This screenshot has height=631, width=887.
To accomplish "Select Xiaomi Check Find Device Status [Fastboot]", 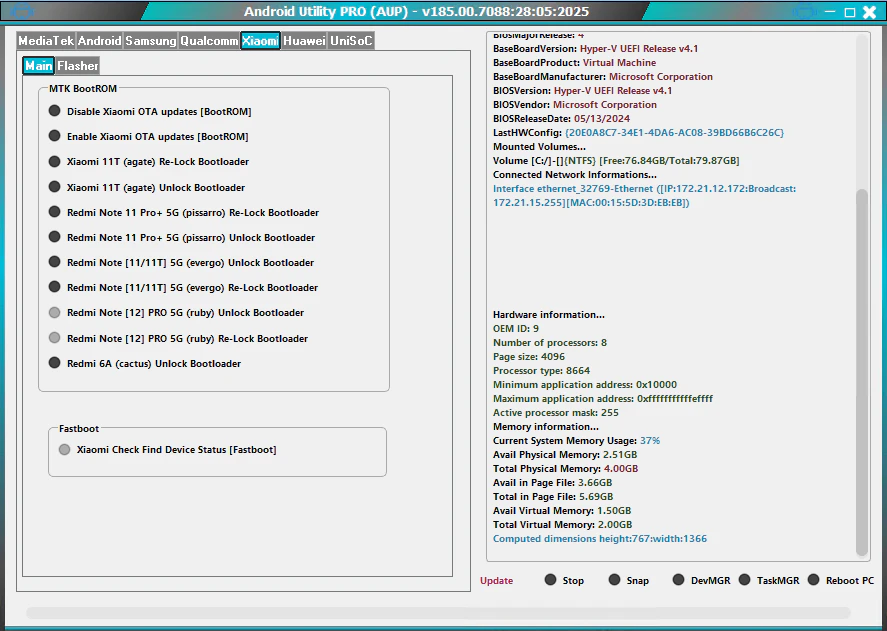I will [167, 449].
